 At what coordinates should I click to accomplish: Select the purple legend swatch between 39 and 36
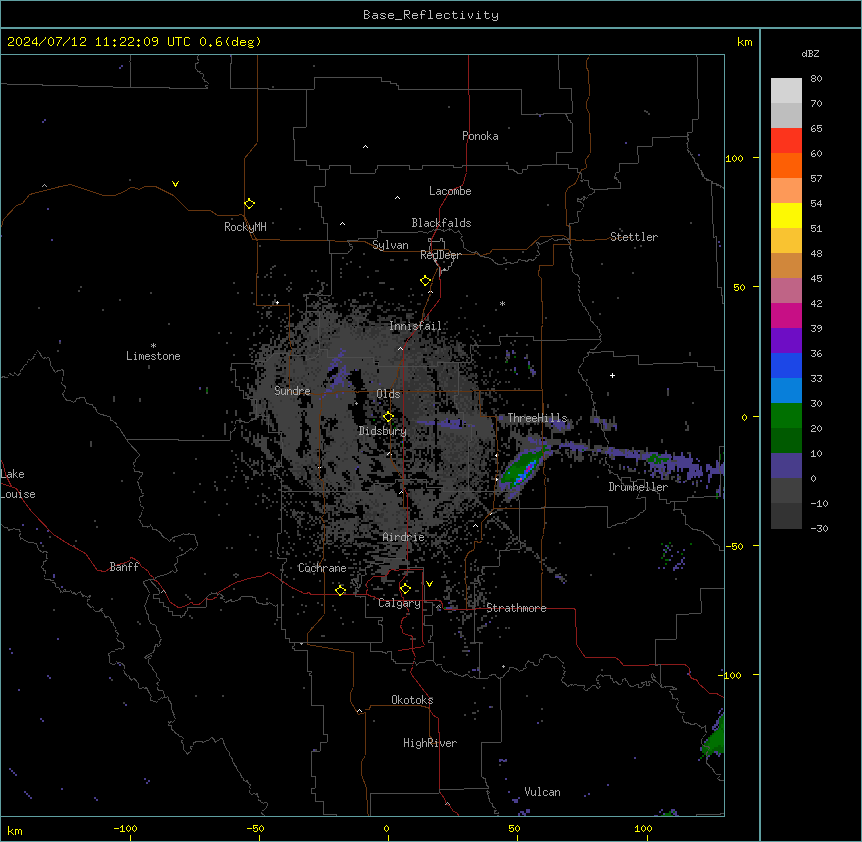[786, 340]
